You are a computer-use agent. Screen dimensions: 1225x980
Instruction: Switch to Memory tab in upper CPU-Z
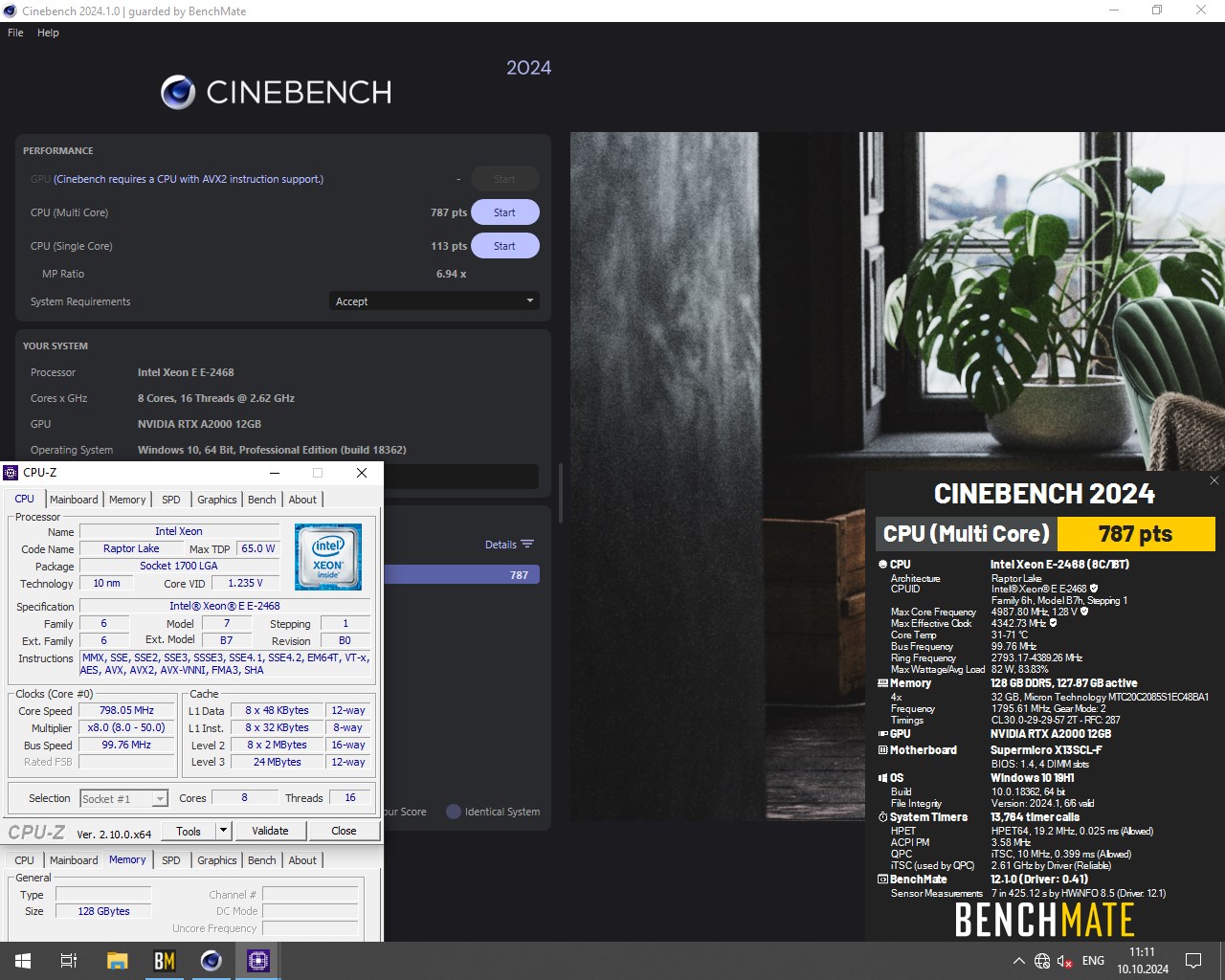(127, 500)
